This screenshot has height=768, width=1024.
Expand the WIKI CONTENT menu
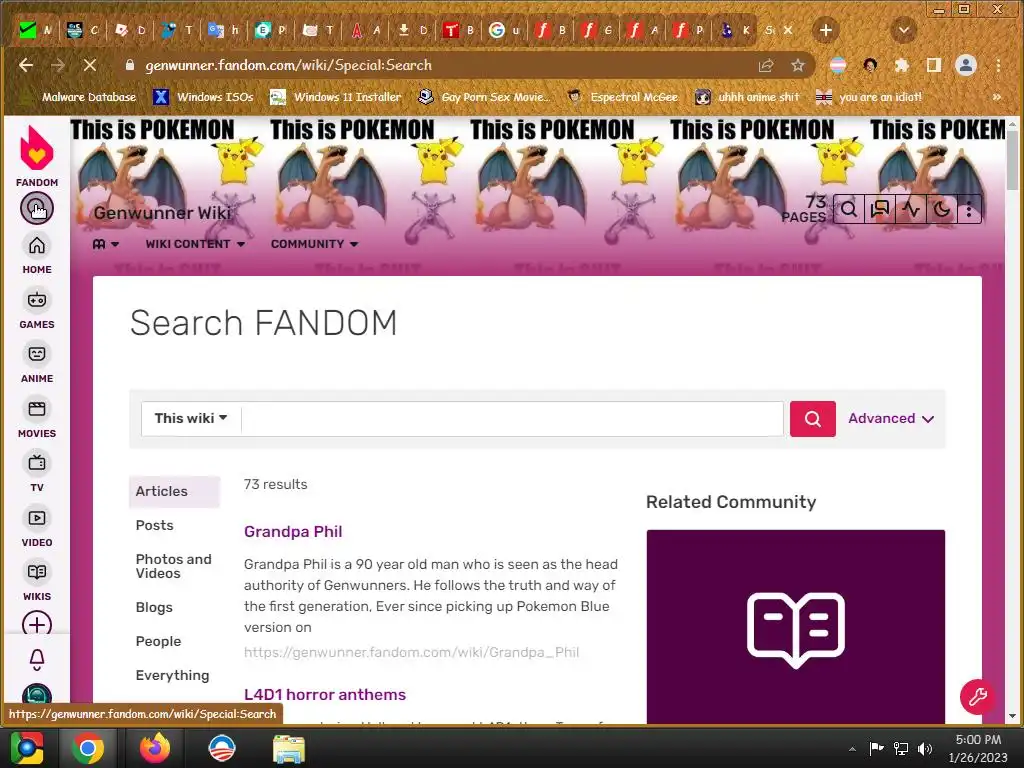coord(195,244)
